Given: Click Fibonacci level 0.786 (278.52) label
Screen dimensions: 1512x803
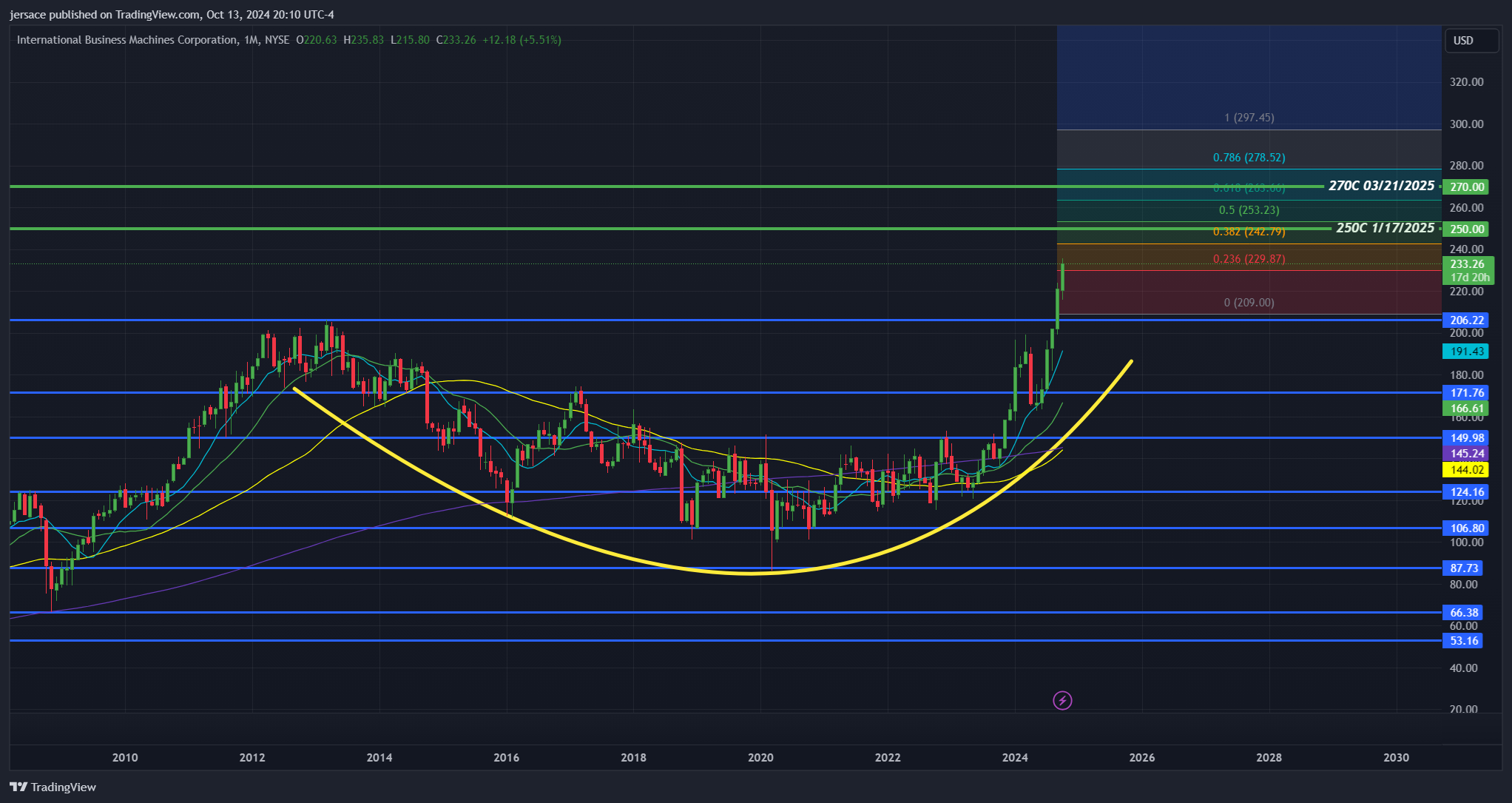Looking at the screenshot, I should tap(1249, 158).
